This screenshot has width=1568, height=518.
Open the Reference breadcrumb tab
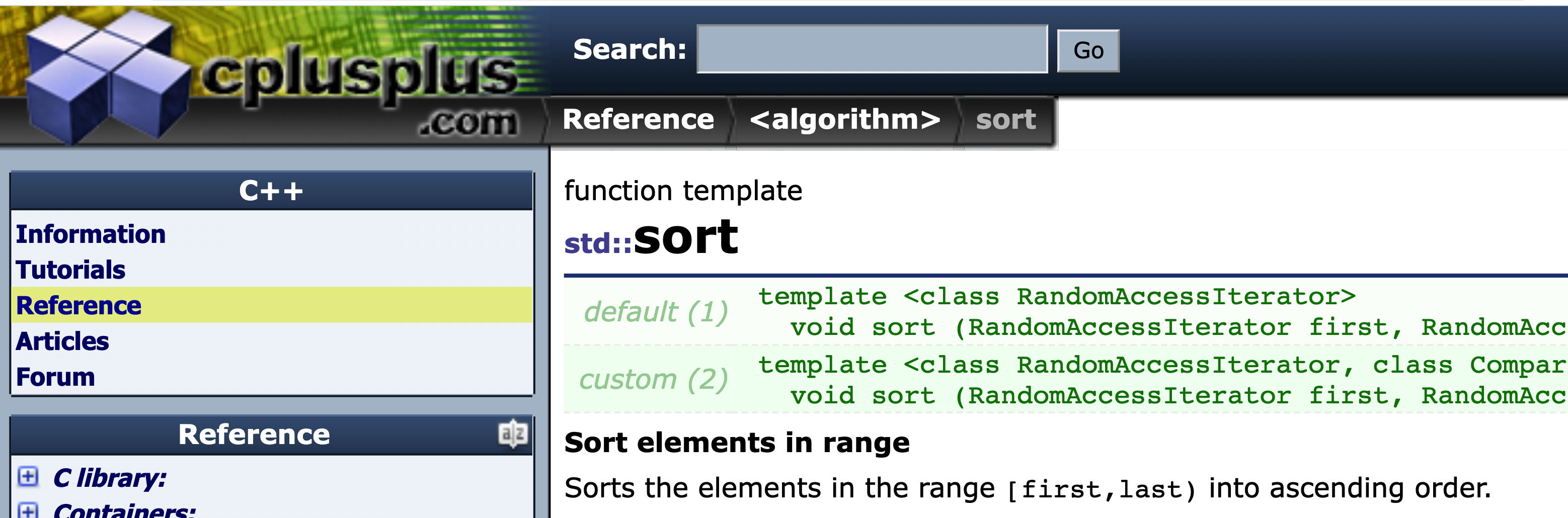point(639,120)
